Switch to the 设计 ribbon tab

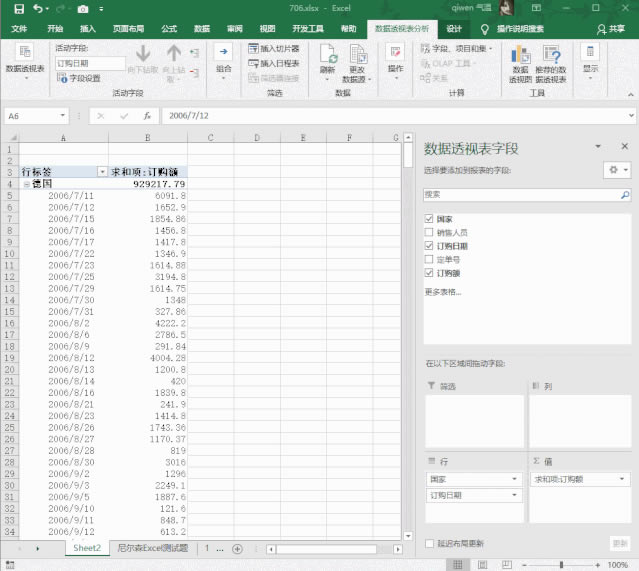pos(454,29)
